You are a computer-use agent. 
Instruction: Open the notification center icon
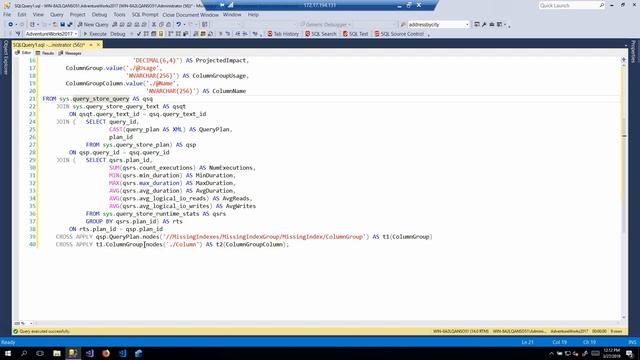click(630, 353)
